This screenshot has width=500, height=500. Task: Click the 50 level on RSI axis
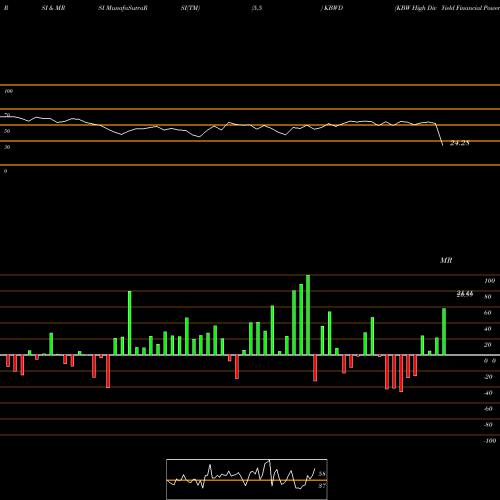[7, 131]
